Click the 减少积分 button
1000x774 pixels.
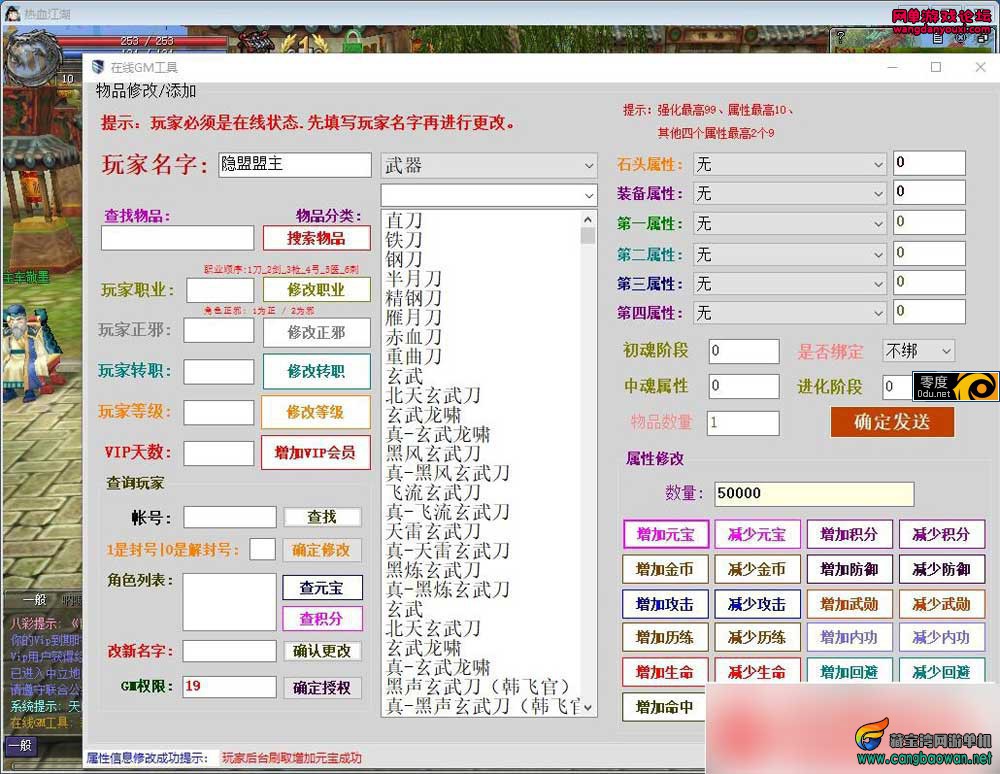click(x=941, y=534)
